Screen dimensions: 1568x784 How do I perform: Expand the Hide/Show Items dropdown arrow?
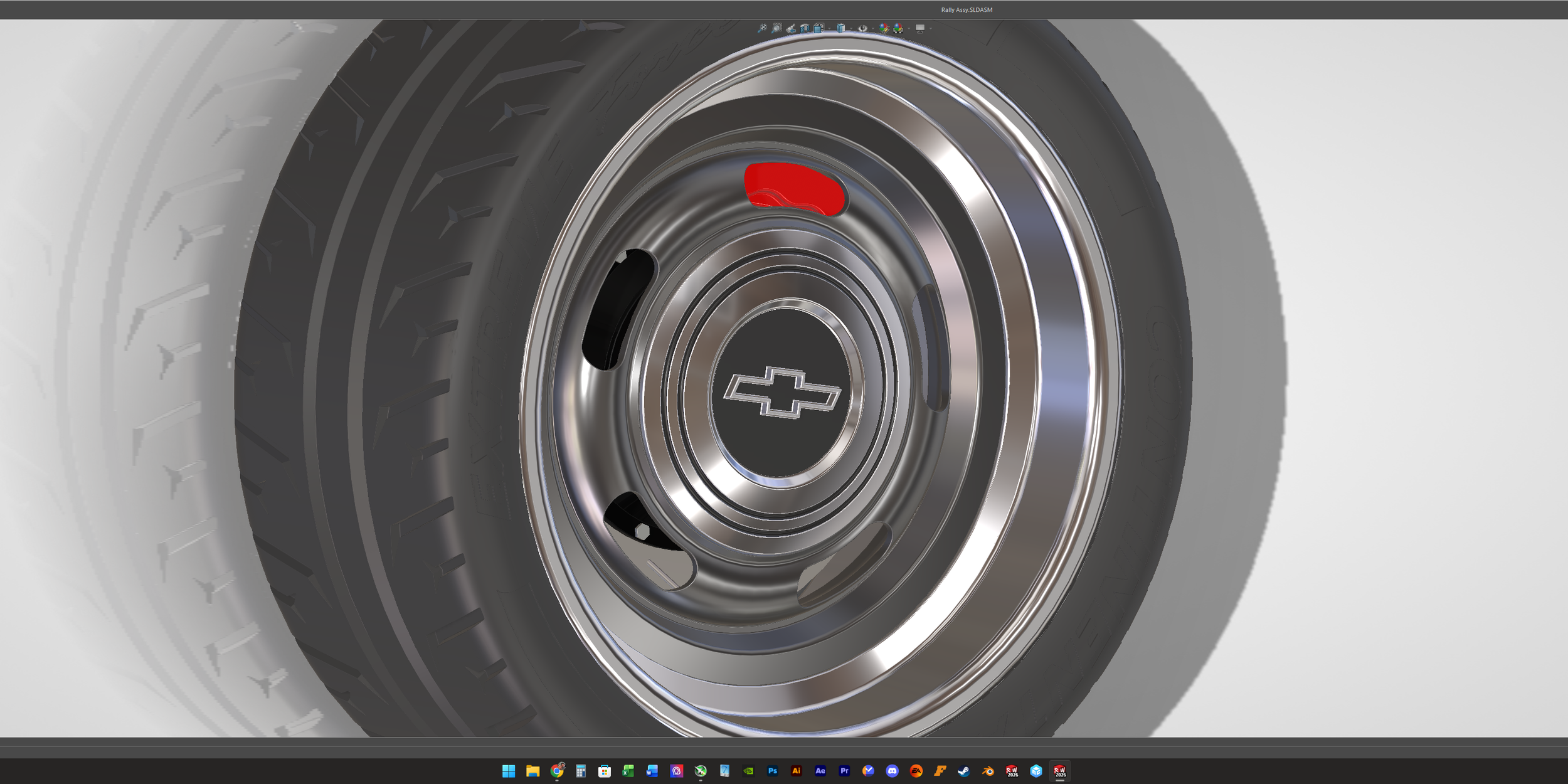pyautogui.click(x=873, y=28)
